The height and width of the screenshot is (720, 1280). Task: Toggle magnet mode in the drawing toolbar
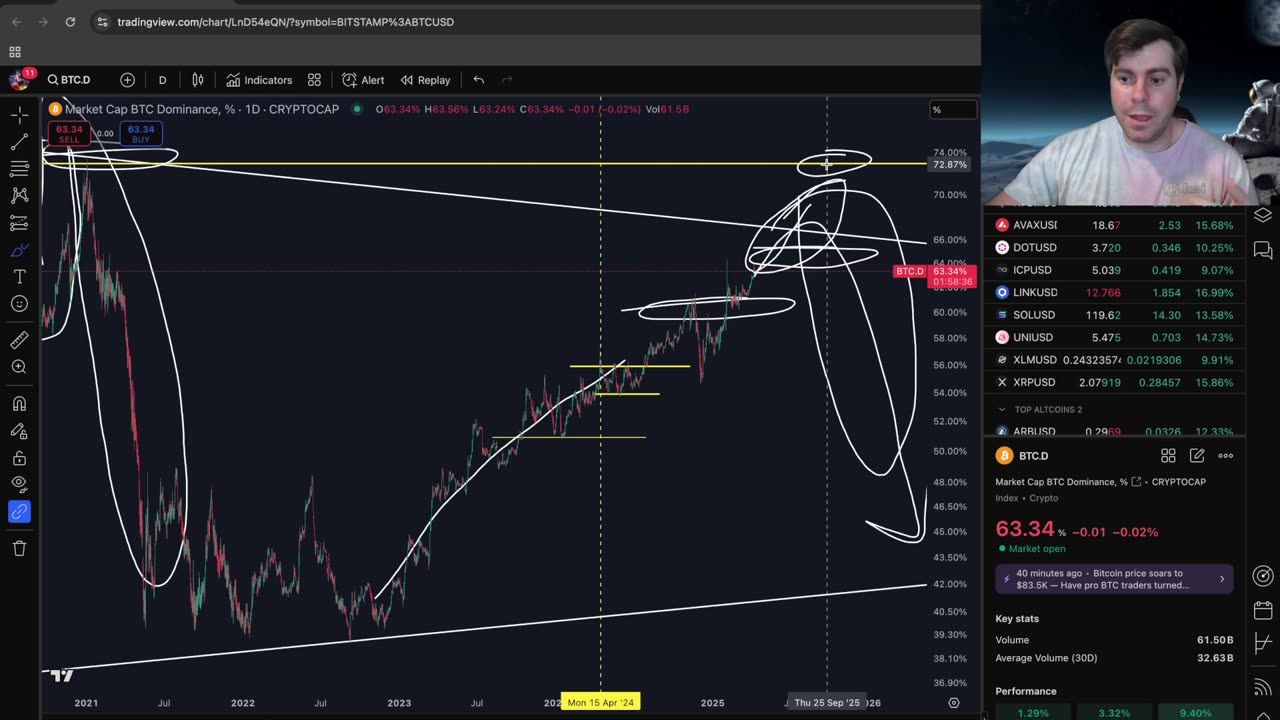pyautogui.click(x=19, y=404)
